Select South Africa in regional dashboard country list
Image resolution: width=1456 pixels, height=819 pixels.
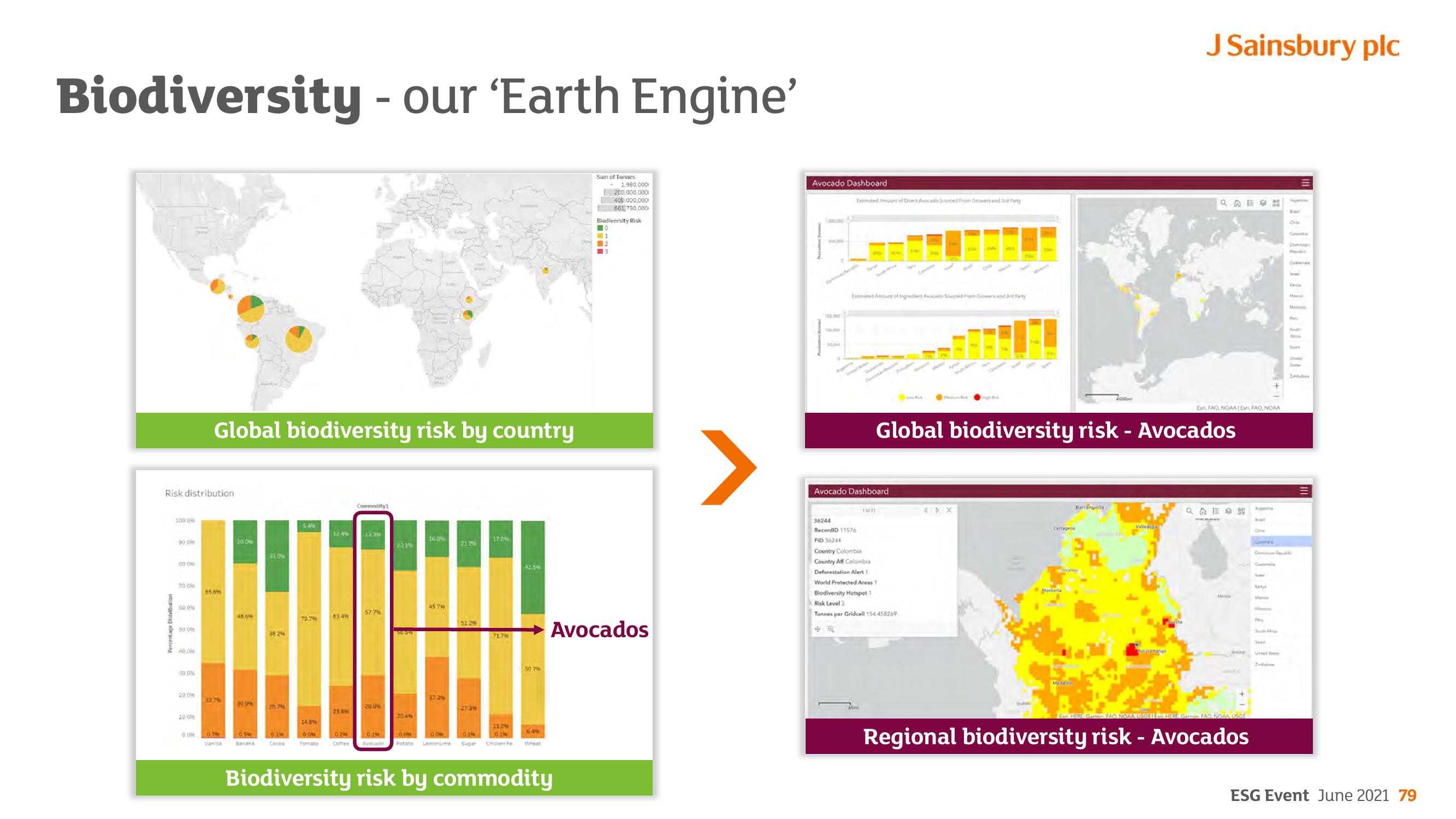coord(1266,631)
